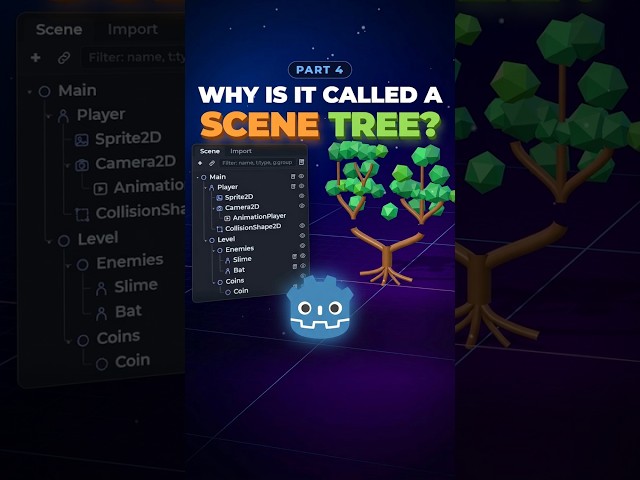Collapse the Coins node arrow in small Scene dock
This screenshot has height=480, width=640.
point(213,282)
